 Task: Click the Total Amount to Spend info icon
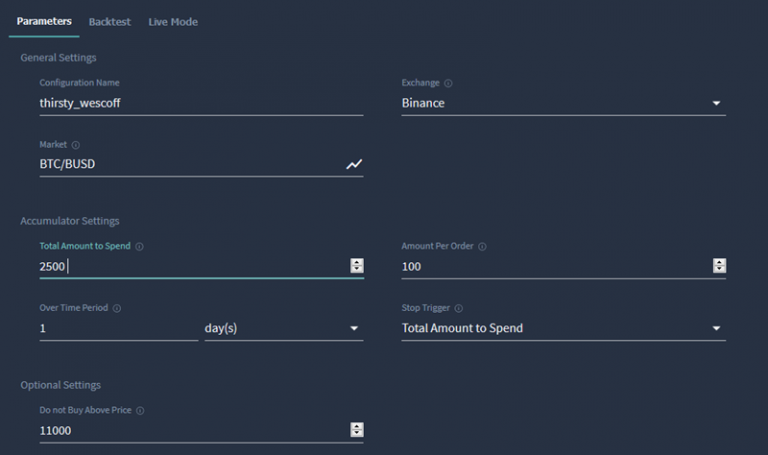pyautogui.click(x=140, y=246)
